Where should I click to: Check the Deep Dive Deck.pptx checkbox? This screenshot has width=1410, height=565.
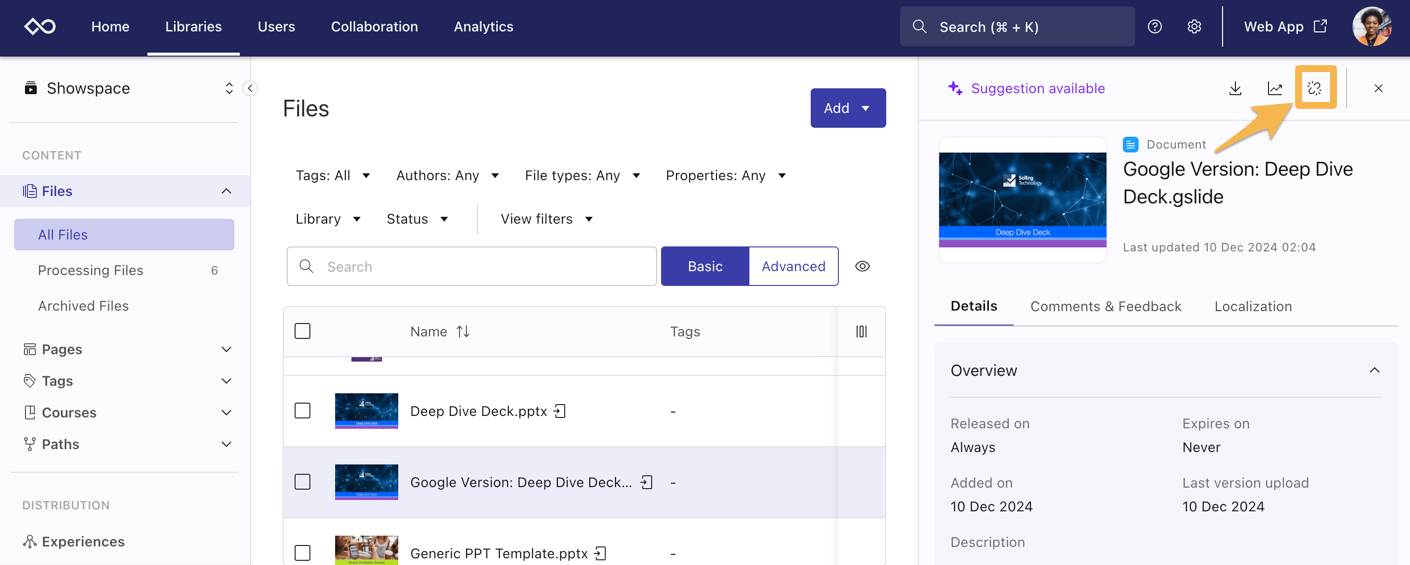pyautogui.click(x=303, y=411)
